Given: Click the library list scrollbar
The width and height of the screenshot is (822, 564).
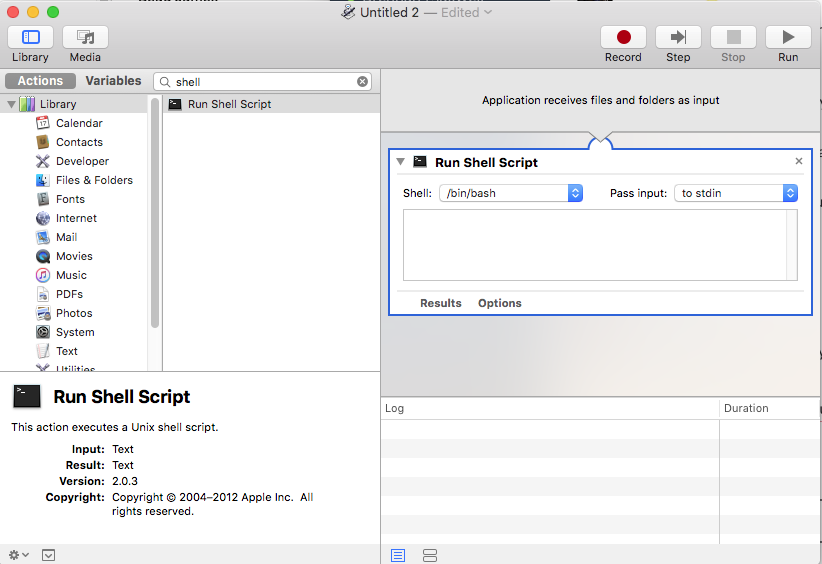Looking at the screenshot, I should click(x=155, y=213).
